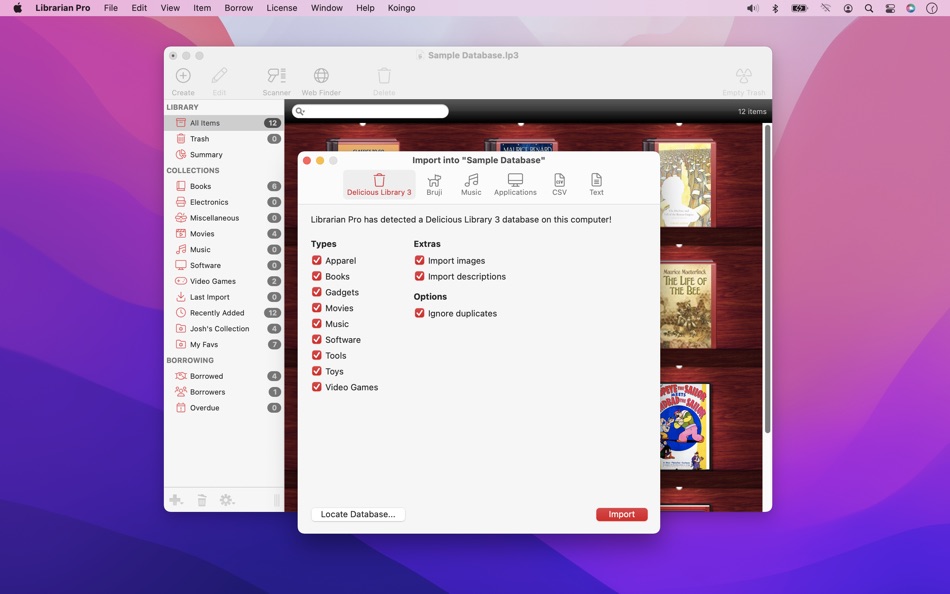This screenshot has height=594, width=950.
Task: Select the Create toolbar icon
Action: [183, 75]
